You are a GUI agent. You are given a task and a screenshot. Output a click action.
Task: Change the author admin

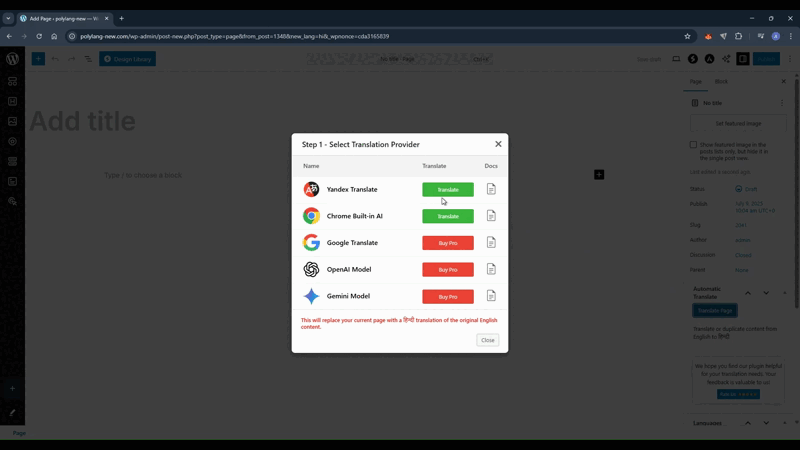tap(742, 240)
